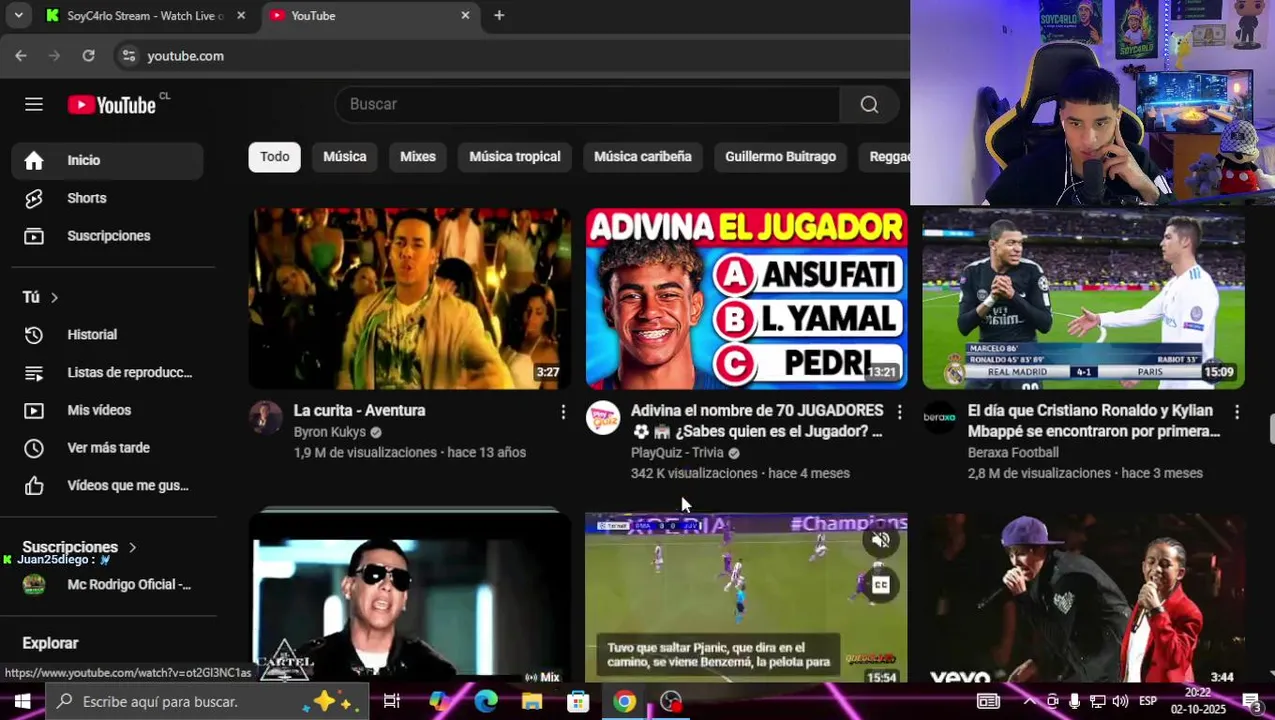Open the Real Madrid vs Paris thumbnail
The width and height of the screenshot is (1275, 720).
click(1083, 299)
